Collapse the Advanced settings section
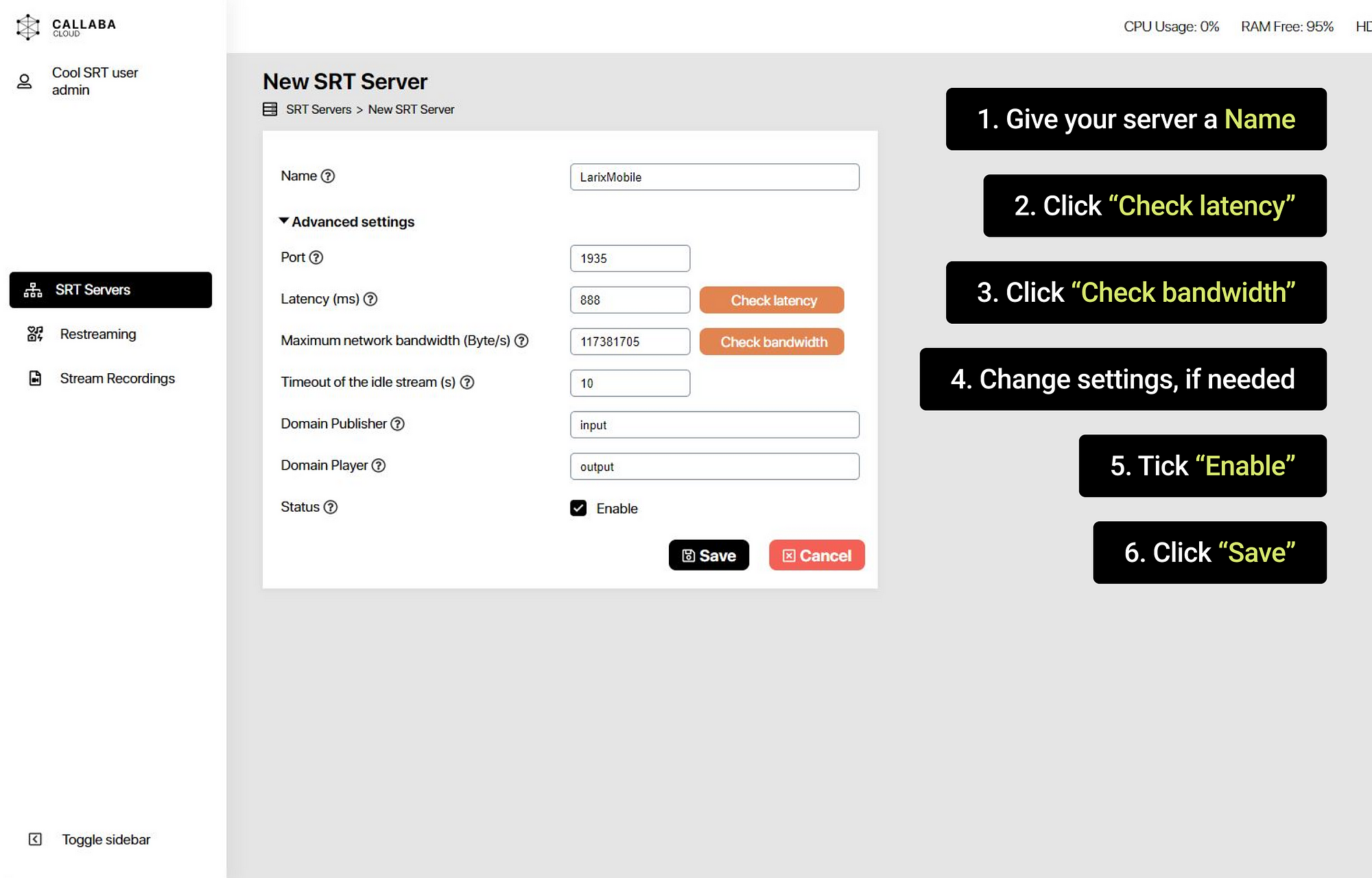 point(346,222)
